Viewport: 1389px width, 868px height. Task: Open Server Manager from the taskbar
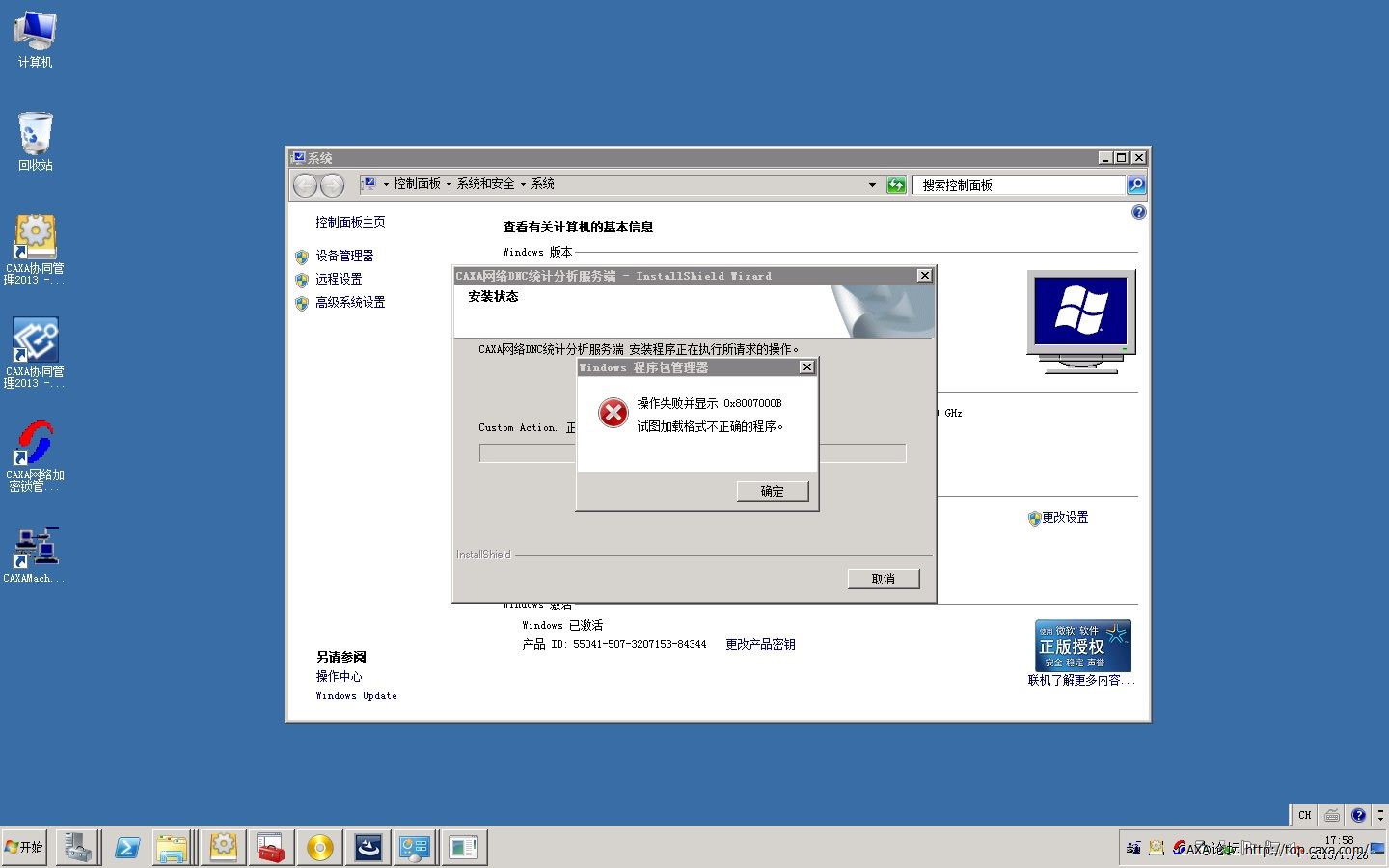pos(77,848)
